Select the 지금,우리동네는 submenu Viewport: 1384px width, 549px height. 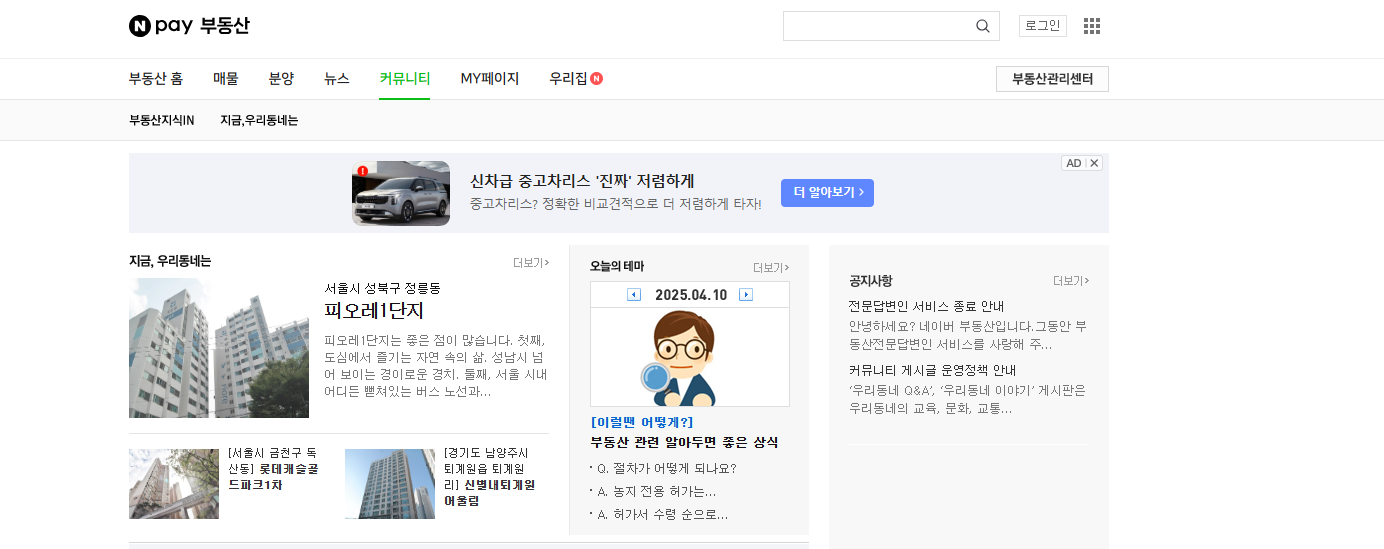[259, 120]
